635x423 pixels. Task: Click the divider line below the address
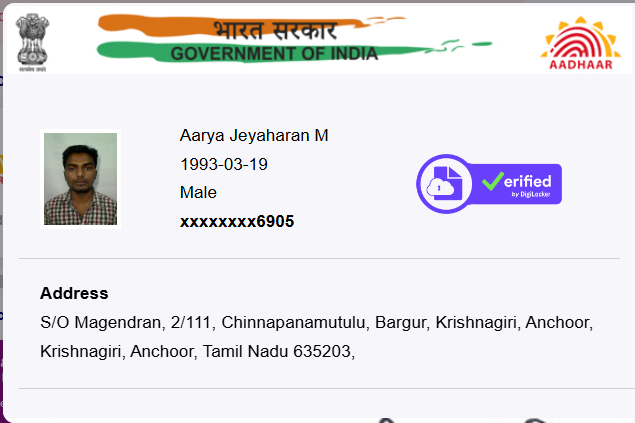pyautogui.click(x=327, y=388)
